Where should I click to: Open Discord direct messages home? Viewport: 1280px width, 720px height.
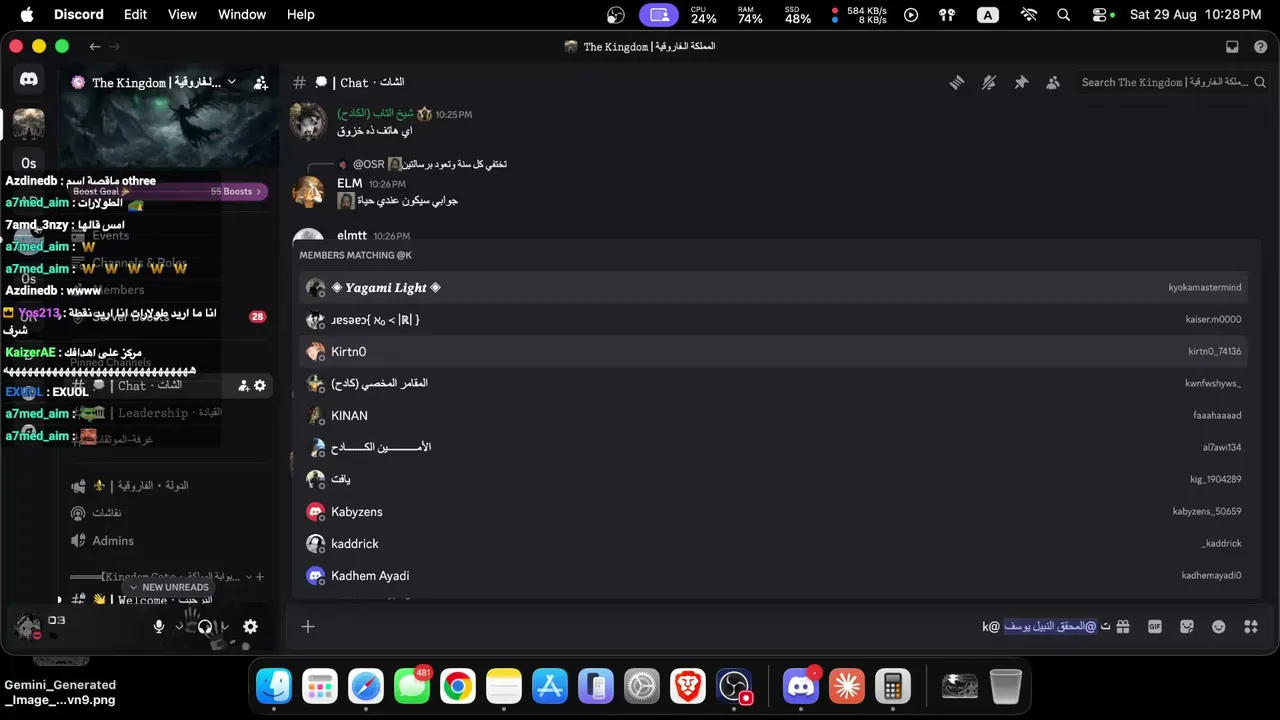28,79
